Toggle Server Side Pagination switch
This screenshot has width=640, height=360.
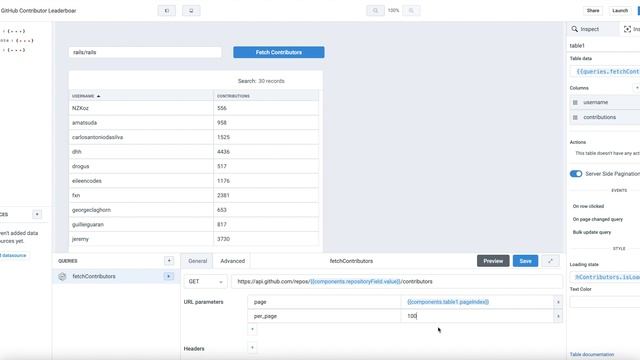[576, 174]
